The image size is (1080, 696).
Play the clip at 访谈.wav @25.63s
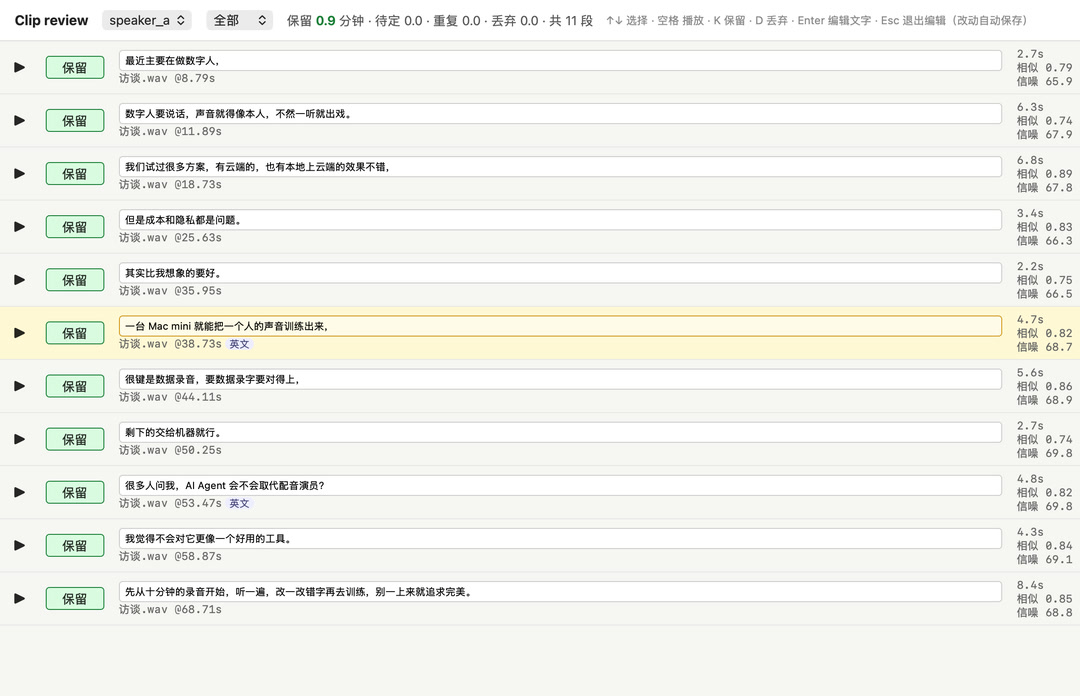(x=19, y=227)
